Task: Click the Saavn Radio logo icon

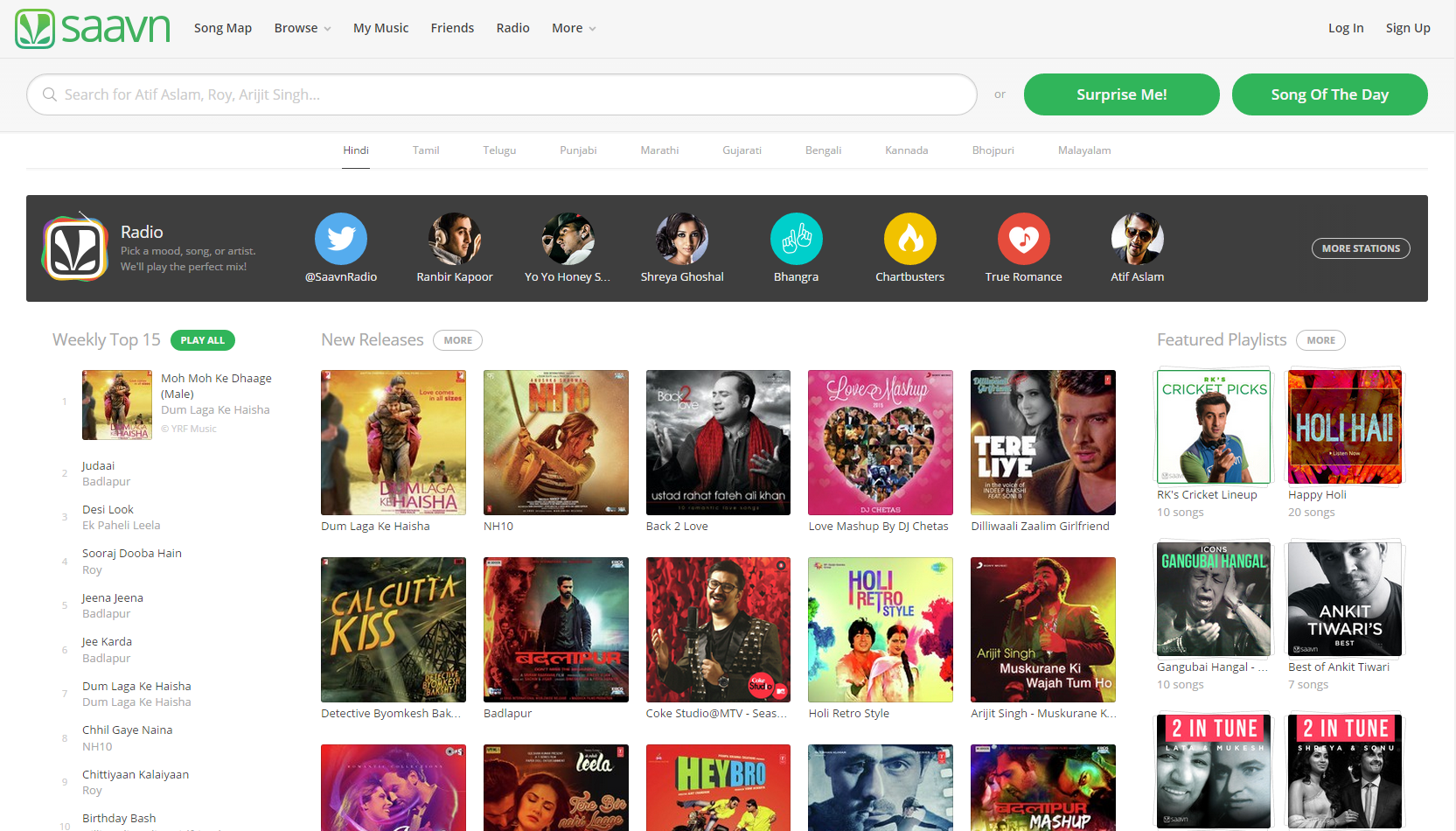Action: pyautogui.click(x=75, y=248)
